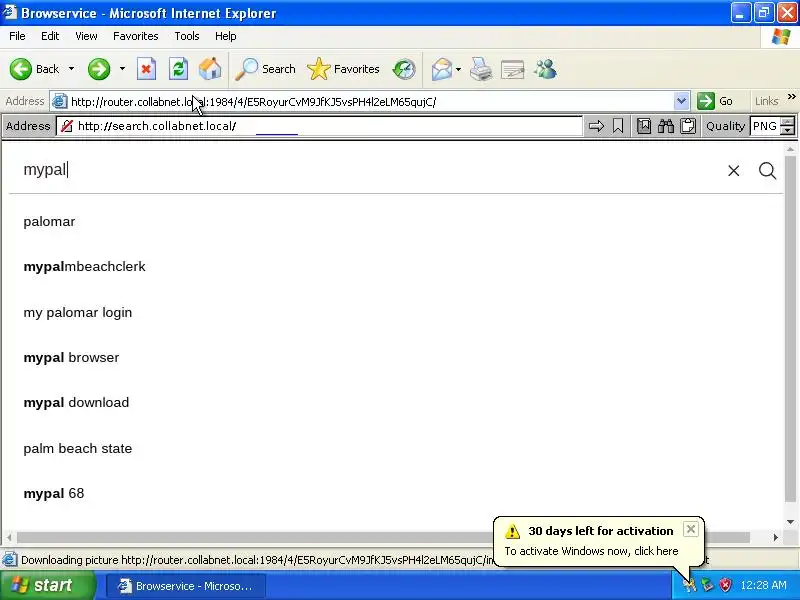Select the mypal browser suggestion
The image size is (800, 600).
coord(71,358)
